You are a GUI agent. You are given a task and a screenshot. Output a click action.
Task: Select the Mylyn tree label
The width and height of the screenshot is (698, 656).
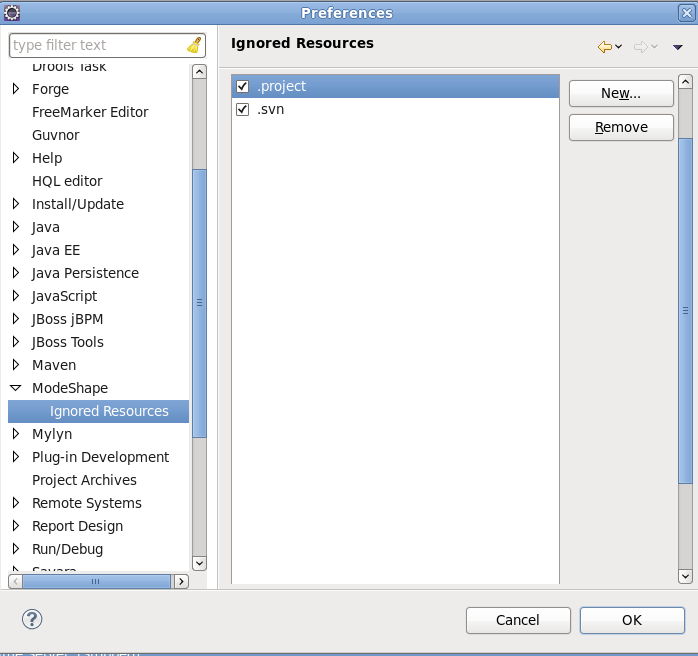coord(52,434)
